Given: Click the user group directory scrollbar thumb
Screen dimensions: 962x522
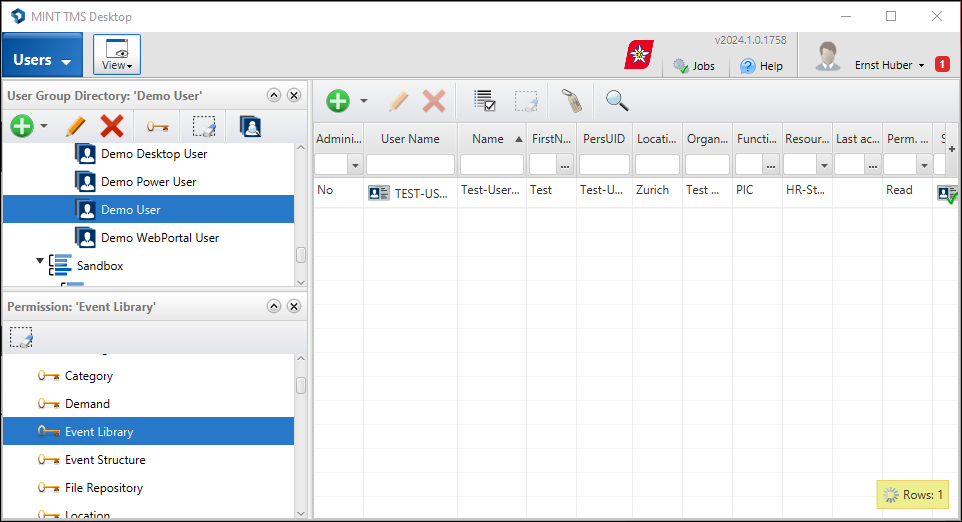Looking at the screenshot, I should pyautogui.click(x=301, y=255).
